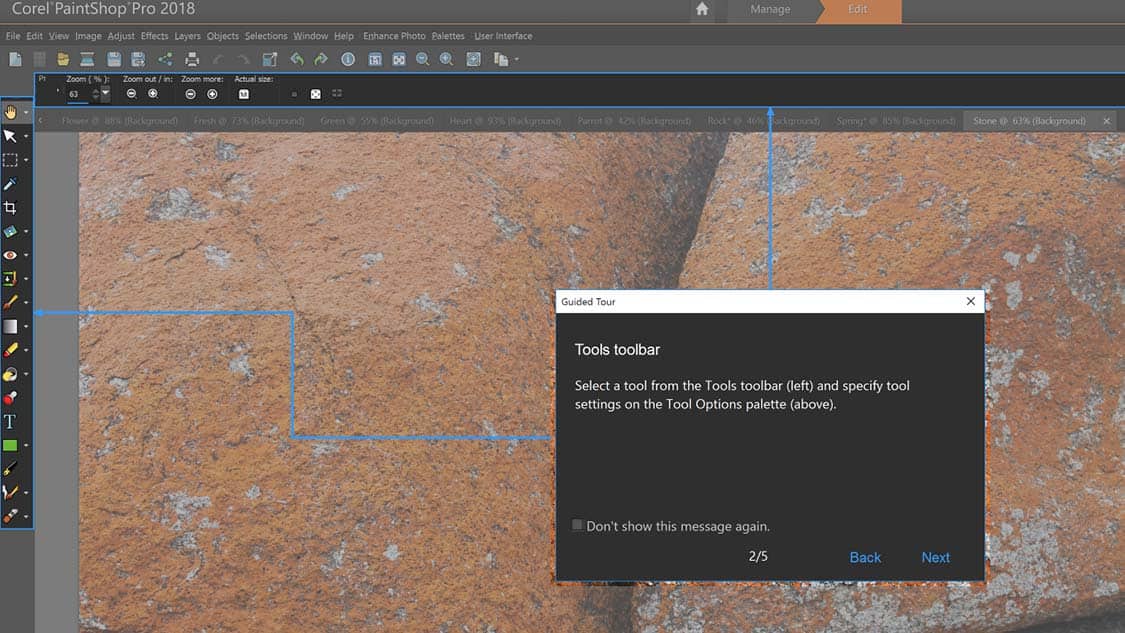Click the Print icon in toolbar
Viewport: 1125px width, 633px height.
pos(192,60)
